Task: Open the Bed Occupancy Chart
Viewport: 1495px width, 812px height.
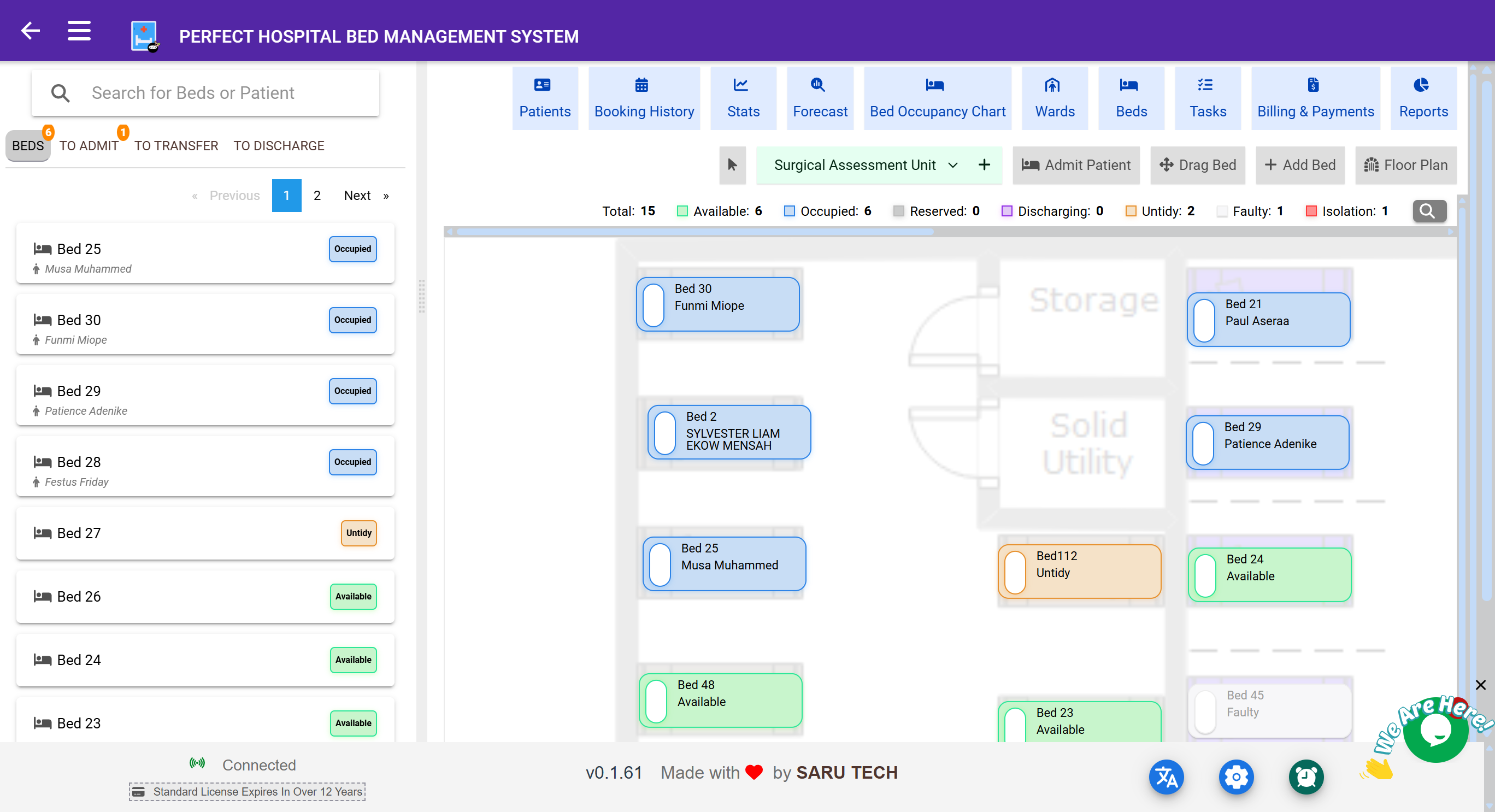Action: coord(937,98)
